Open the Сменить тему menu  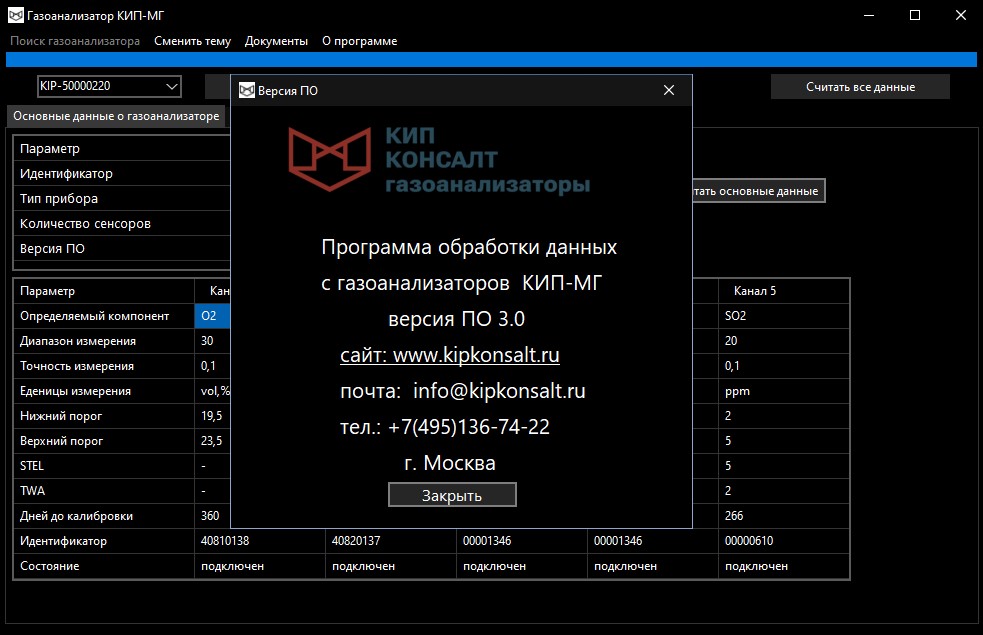click(192, 41)
